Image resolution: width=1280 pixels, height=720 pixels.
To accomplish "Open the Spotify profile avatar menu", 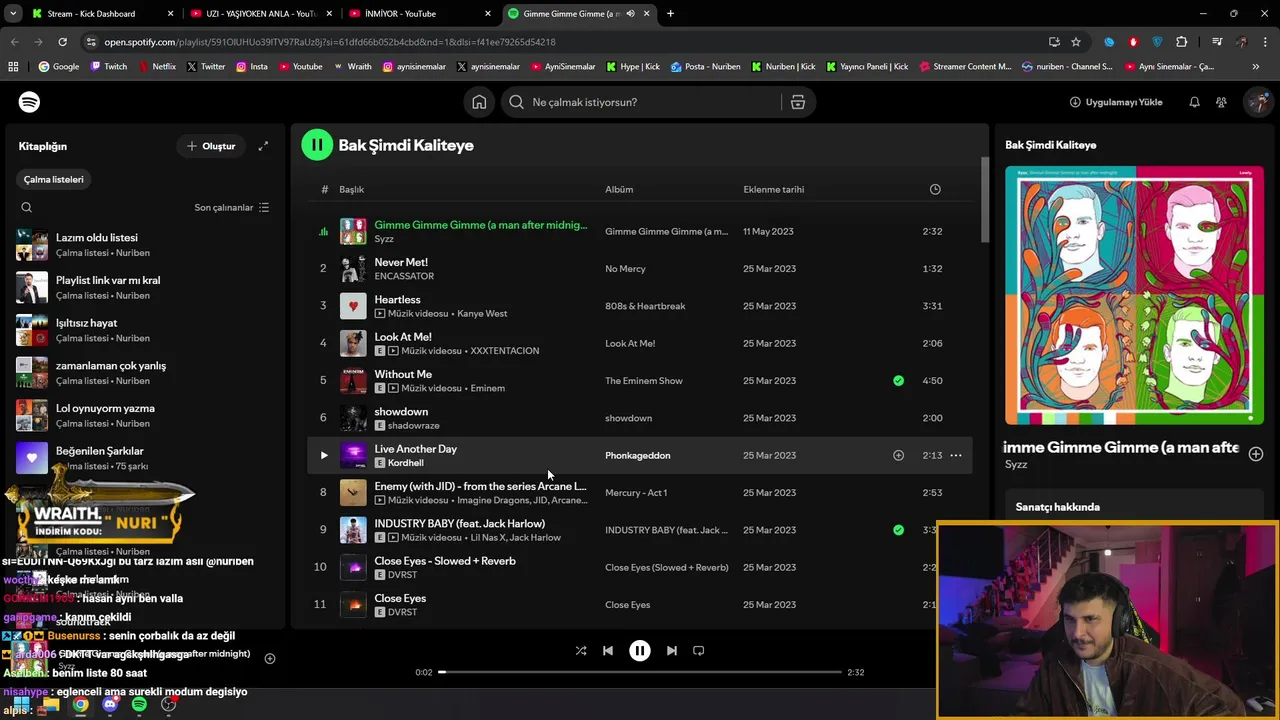I will click(1258, 102).
